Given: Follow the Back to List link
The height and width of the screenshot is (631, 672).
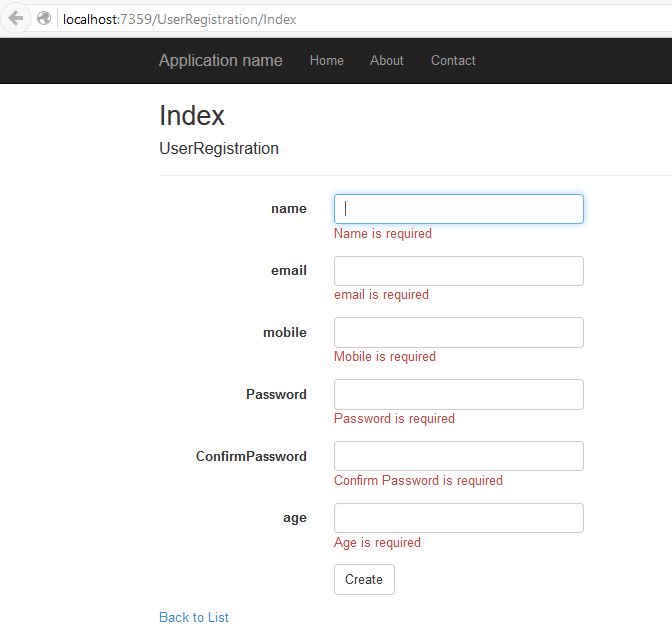Looking at the screenshot, I should [194, 617].
